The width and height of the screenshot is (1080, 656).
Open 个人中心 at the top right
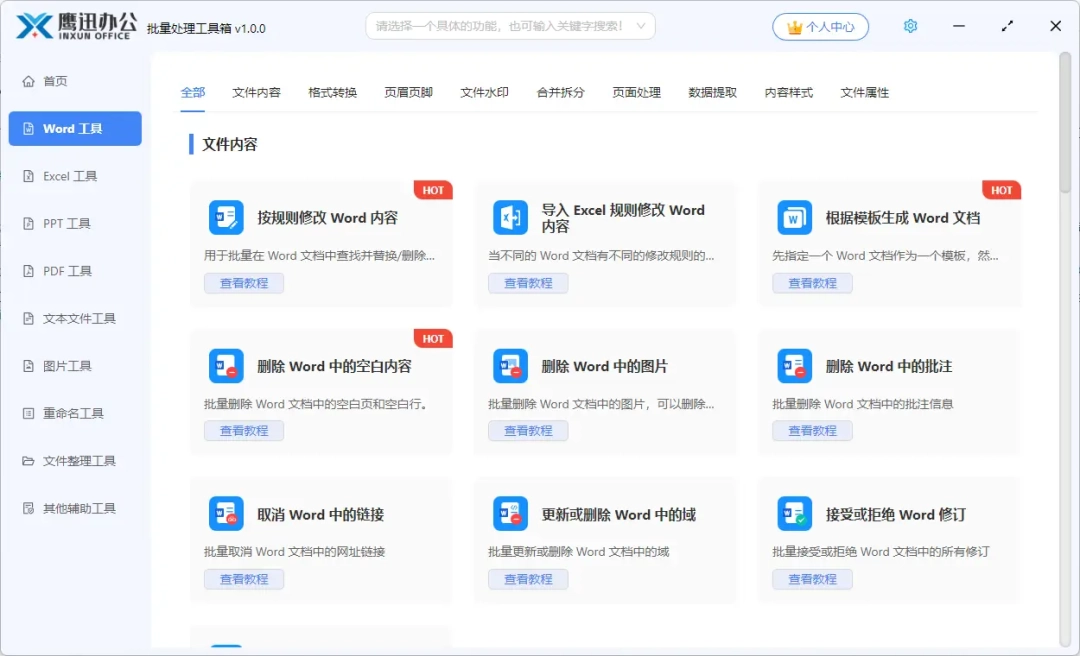(820, 26)
